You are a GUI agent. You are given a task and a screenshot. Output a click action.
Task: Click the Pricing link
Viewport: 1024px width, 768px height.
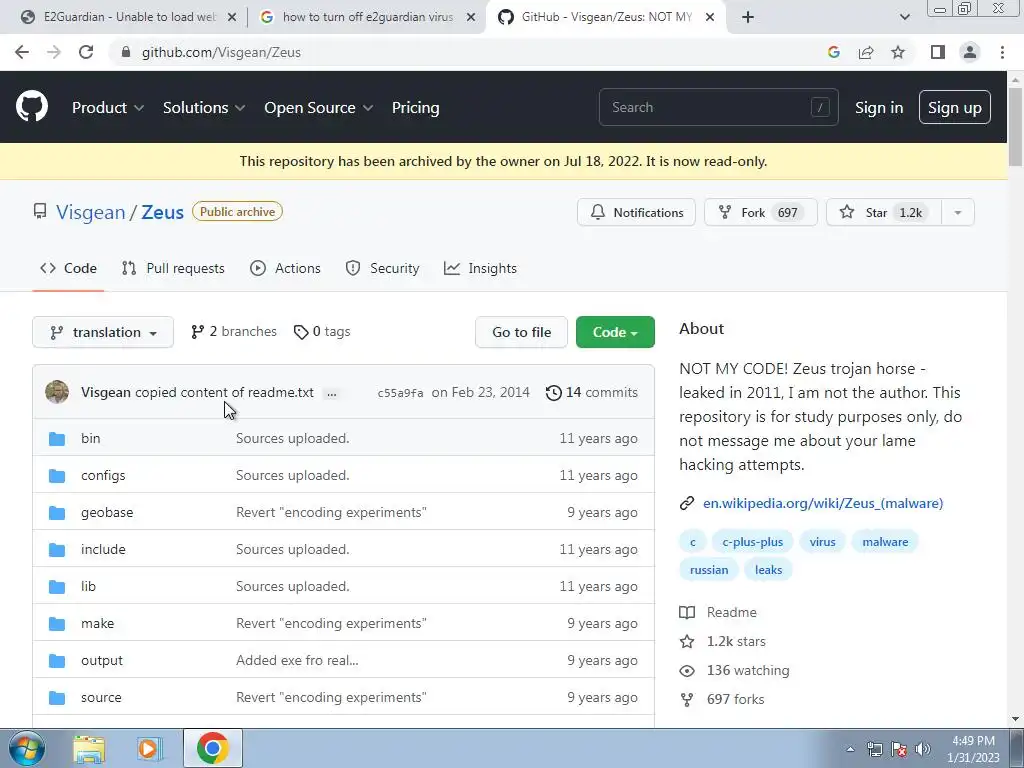[415, 108]
